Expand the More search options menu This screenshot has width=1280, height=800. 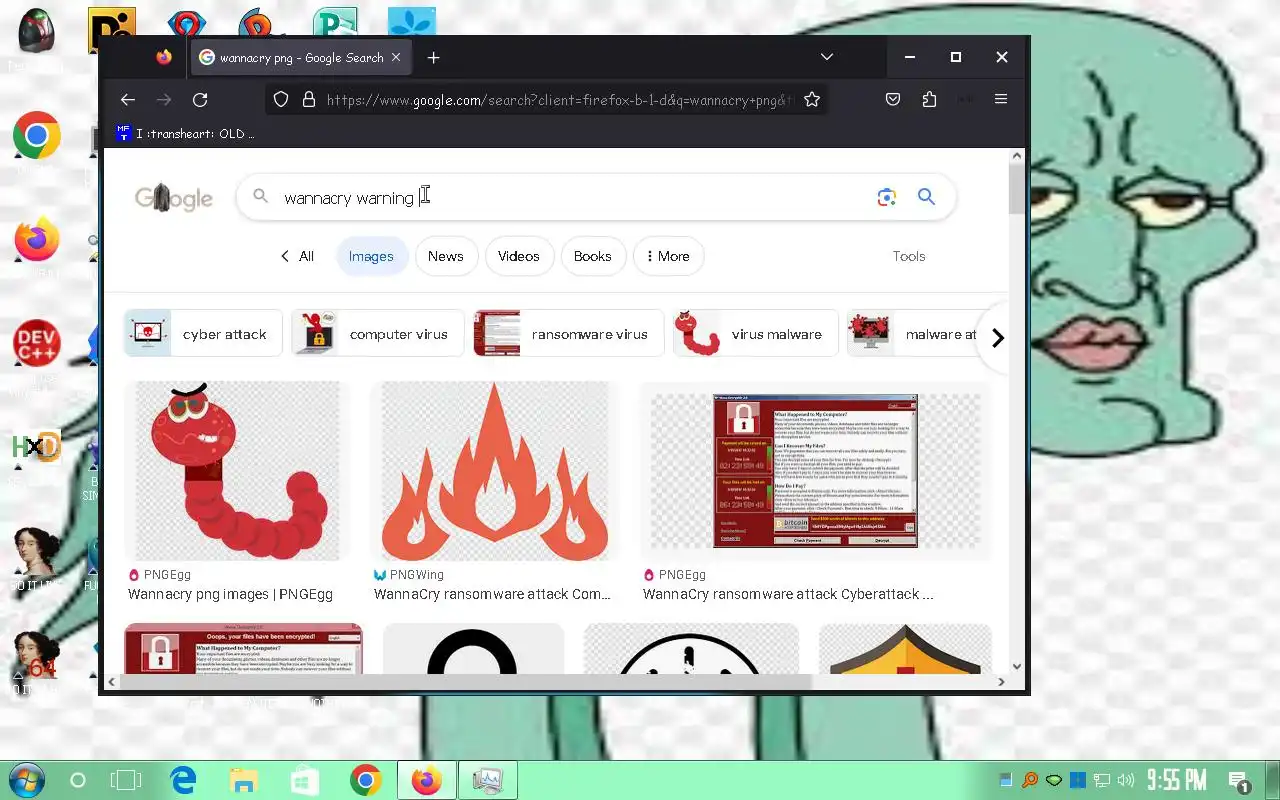click(668, 256)
